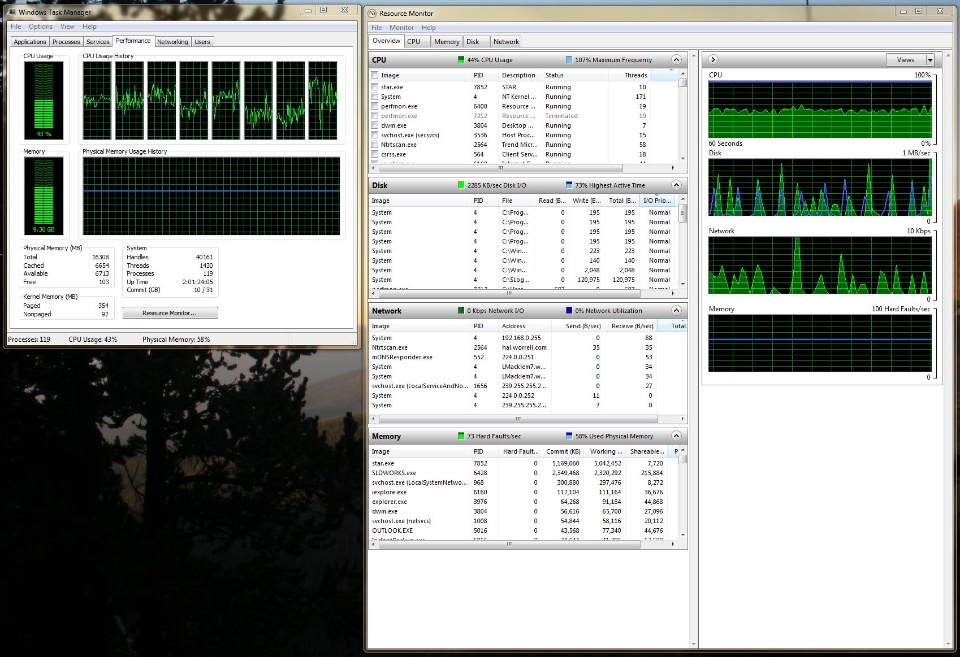Click the Resource Monitor... button in Task Manager
This screenshot has height=657, width=960.
coord(170,313)
